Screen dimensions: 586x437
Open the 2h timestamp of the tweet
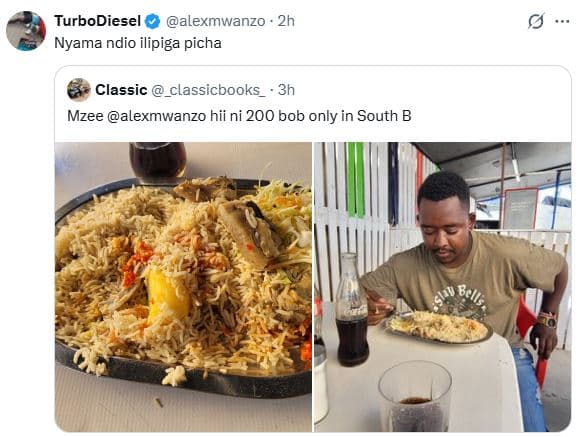(286, 21)
